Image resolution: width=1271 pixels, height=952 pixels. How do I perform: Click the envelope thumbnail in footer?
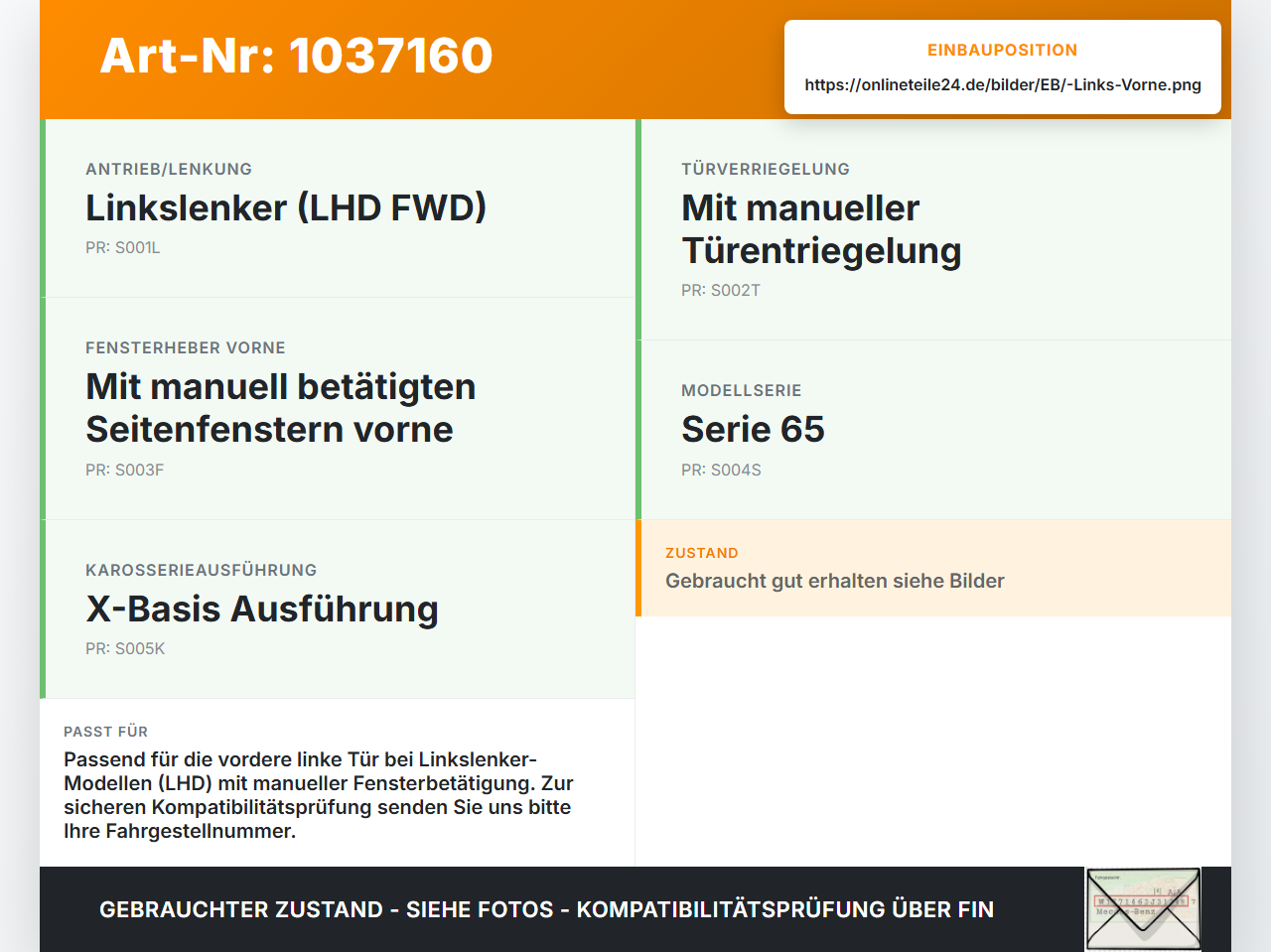pyautogui.click(x=1143, y=909)
